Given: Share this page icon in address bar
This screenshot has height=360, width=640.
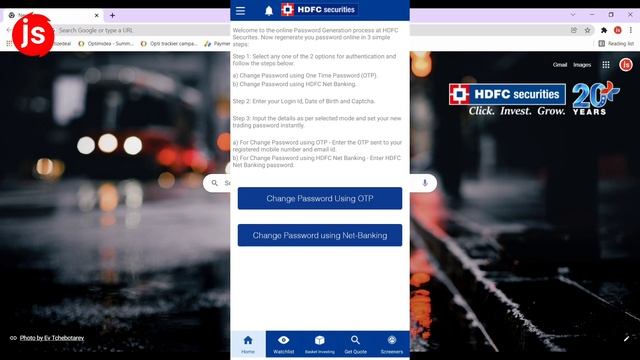Looking at the screenshot, I should (x=574, y=30).
